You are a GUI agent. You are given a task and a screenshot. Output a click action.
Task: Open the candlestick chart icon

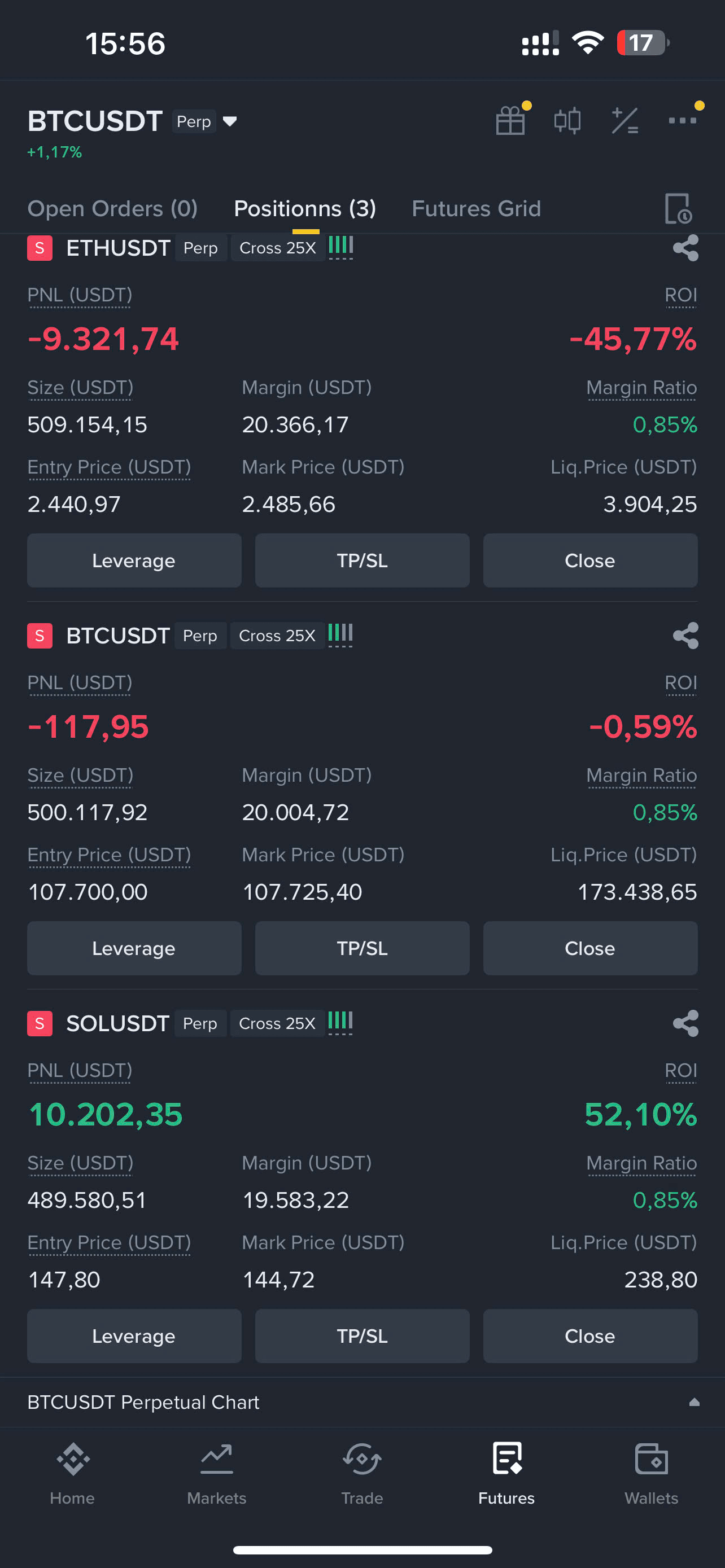point(567,120)
